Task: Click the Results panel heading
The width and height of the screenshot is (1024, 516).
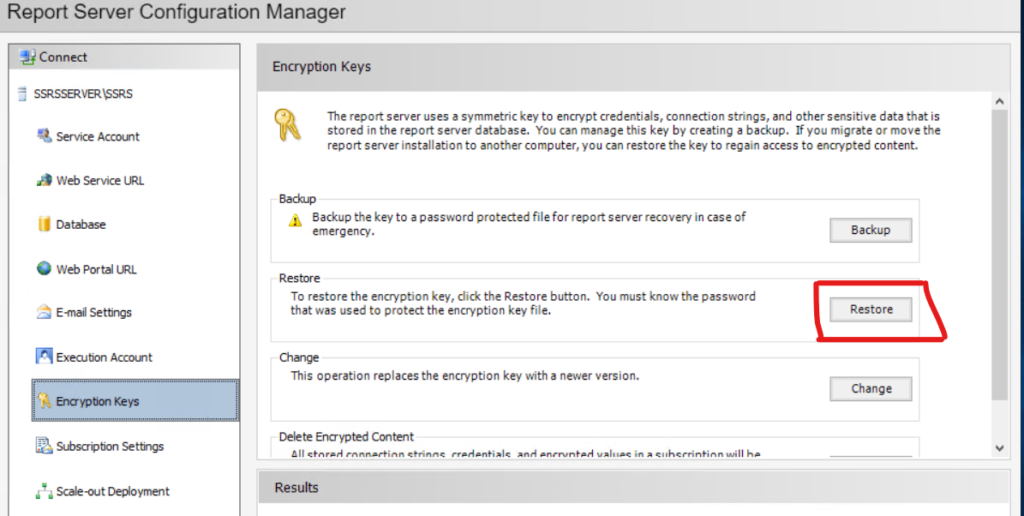Action: (296, 488)
